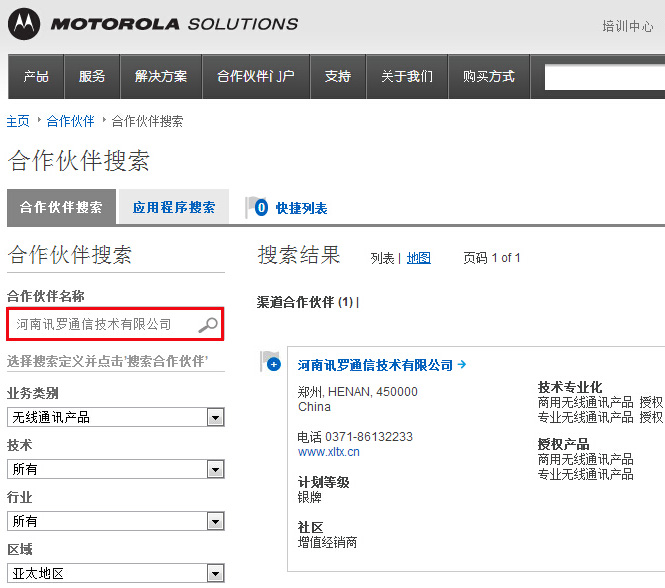Image resolution: width=665 pixels, height=588 pixels.
Task: Click the phone number 0371-86132233
Action: coord(369,437)
